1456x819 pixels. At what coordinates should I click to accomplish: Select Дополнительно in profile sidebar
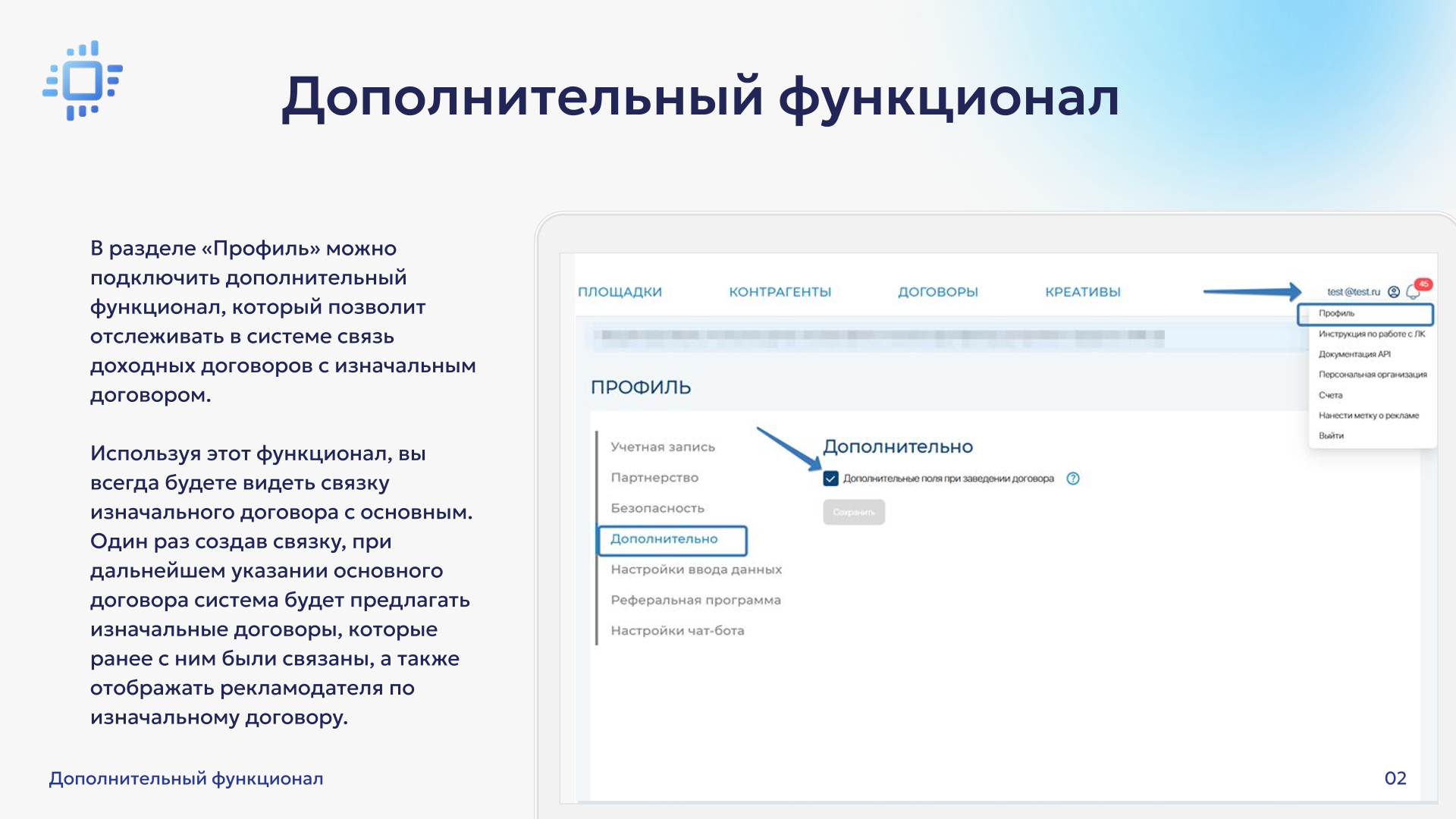664,539
